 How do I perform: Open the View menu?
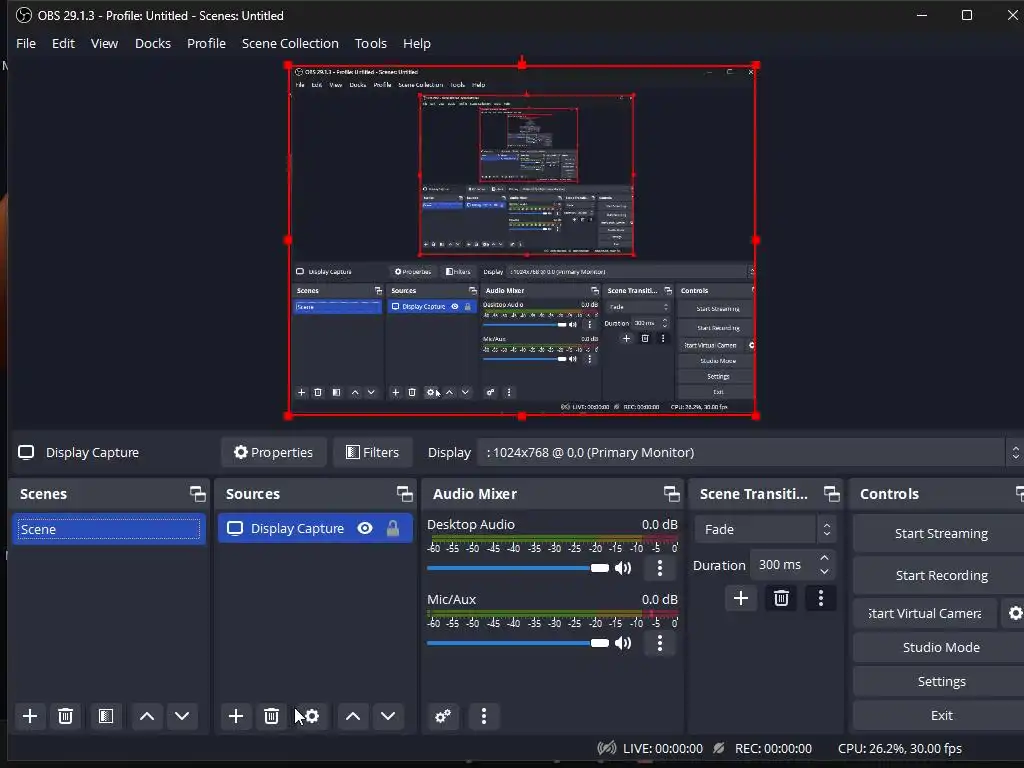pos(104,44)
